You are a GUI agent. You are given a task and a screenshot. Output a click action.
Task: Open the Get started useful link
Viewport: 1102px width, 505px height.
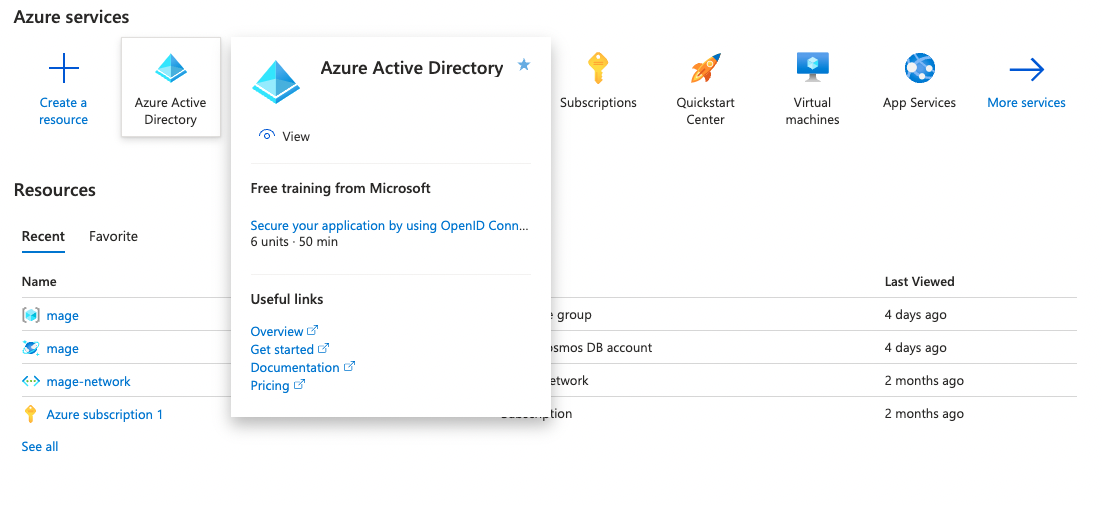tap(282, 350)
